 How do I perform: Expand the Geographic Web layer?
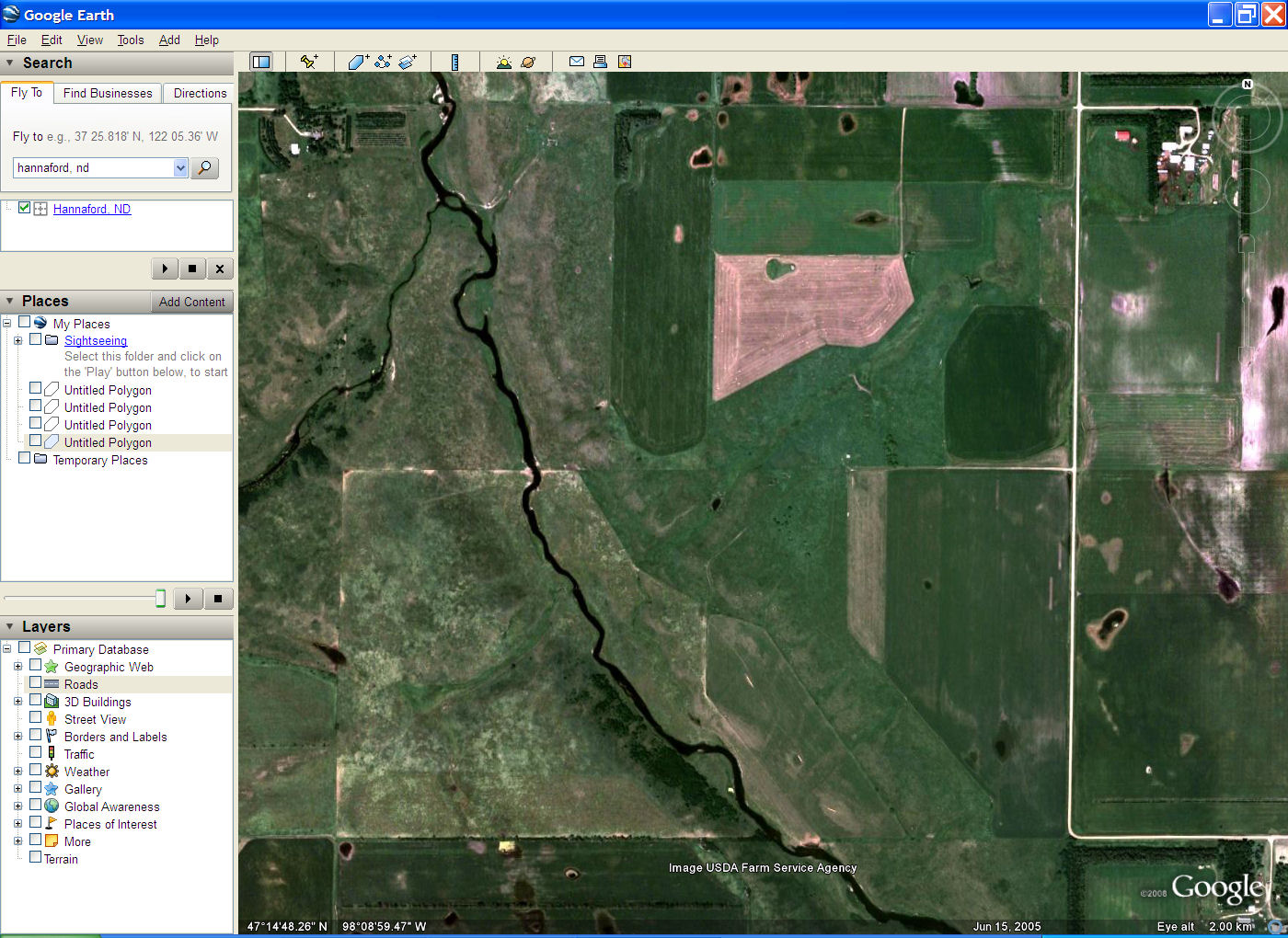click(x=17, y=667)
